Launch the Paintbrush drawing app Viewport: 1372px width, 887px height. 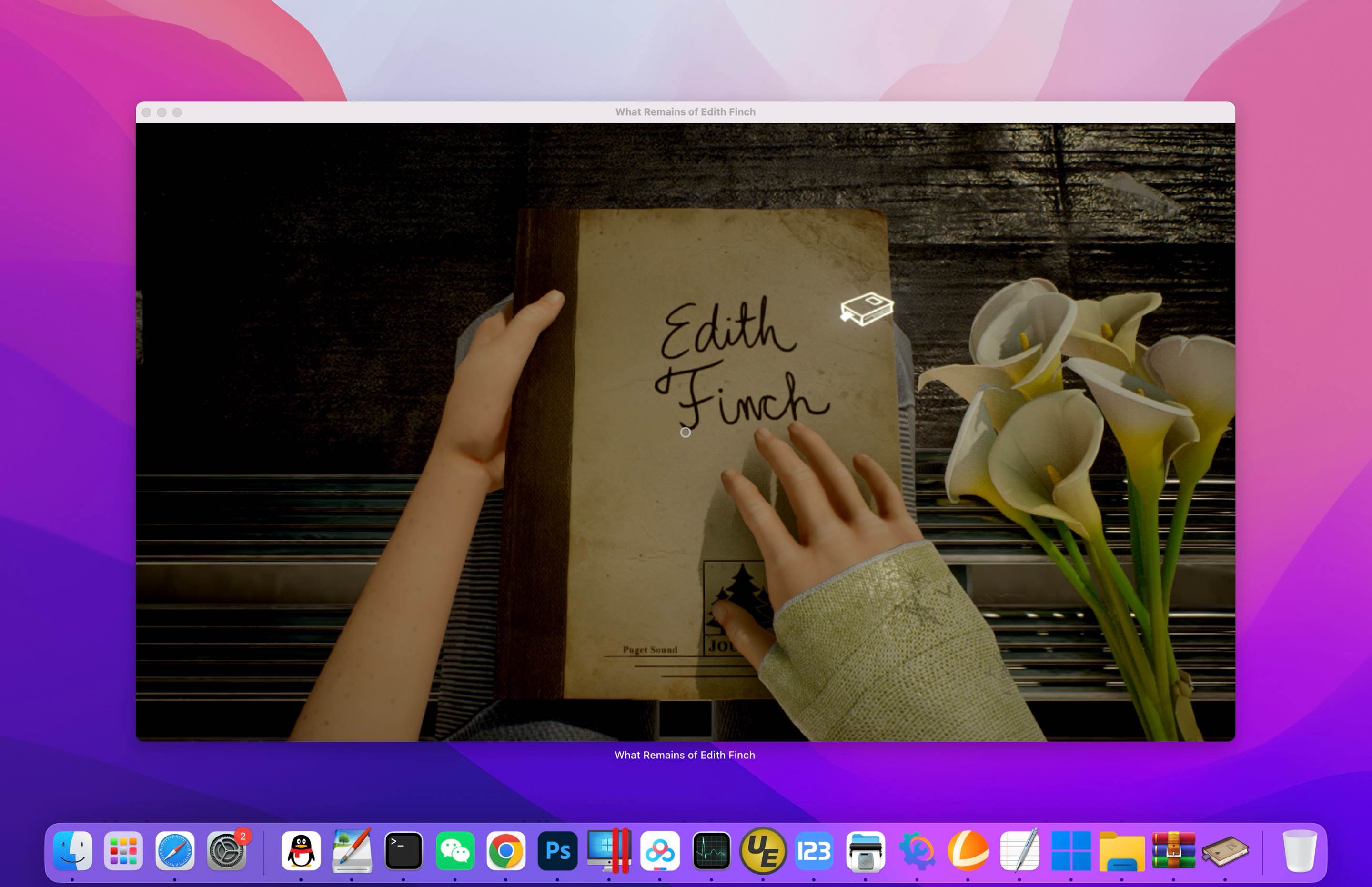click(x=352, y=851)
